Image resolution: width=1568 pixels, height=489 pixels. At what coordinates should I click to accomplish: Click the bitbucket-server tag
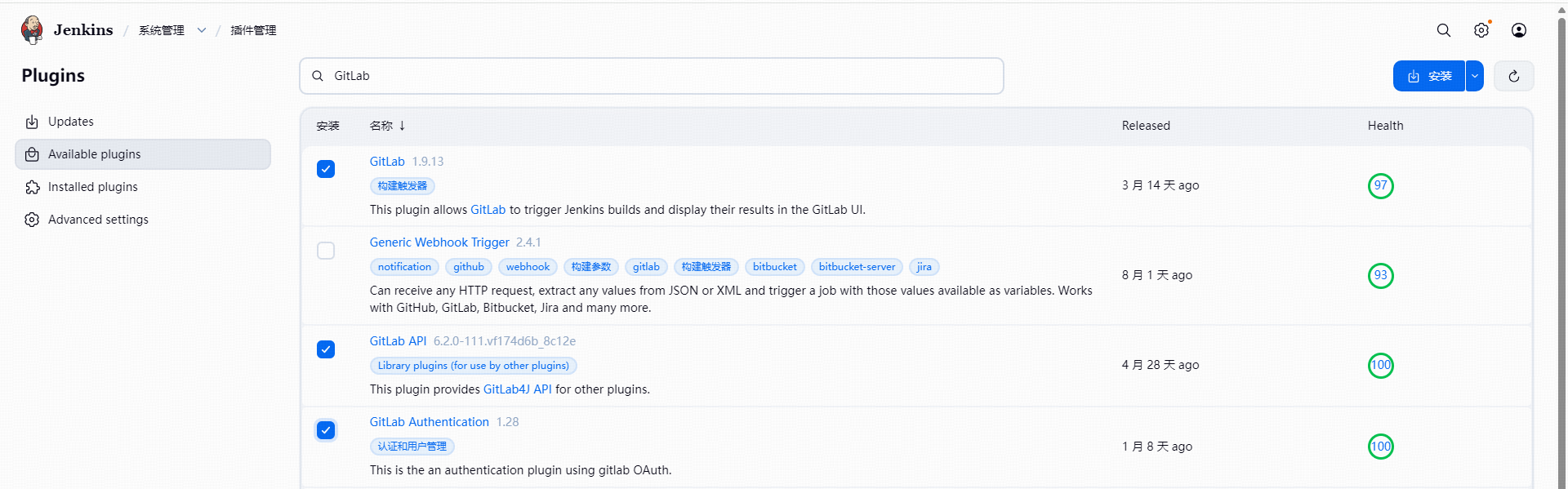point(857,267)
